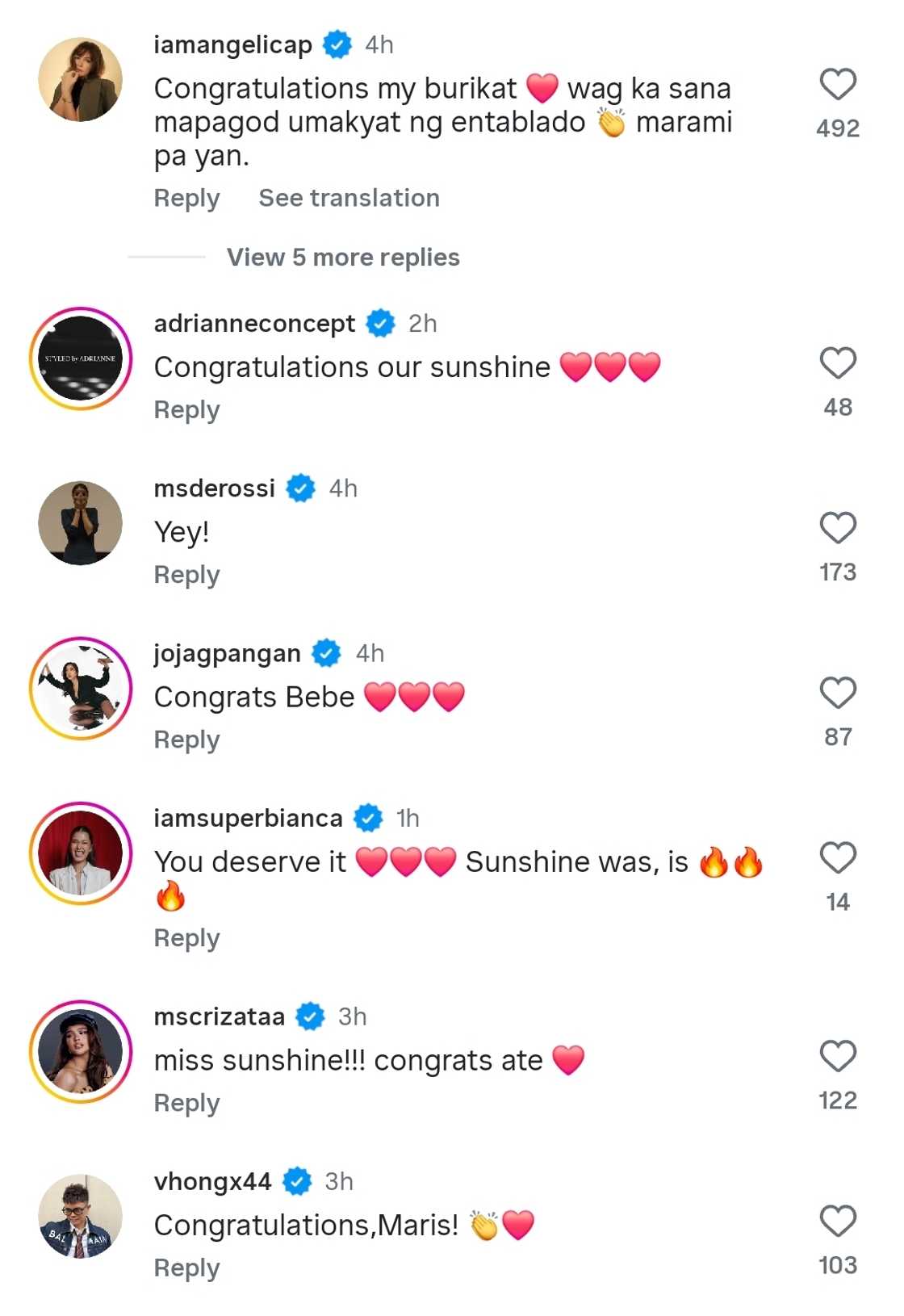Image resolution: width=904 pixels, height=1316 pixels.
Task: Like adrianneconcept's comment
Action: click(x=838, y=363)
